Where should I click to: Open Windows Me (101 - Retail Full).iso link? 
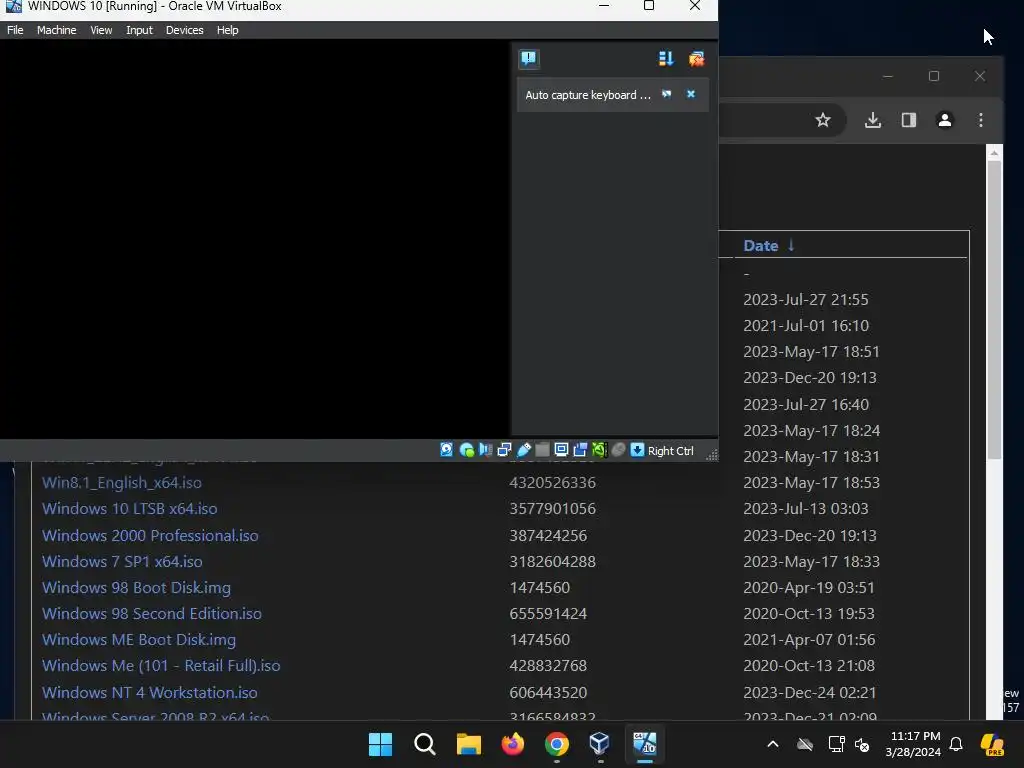[161, 665]
